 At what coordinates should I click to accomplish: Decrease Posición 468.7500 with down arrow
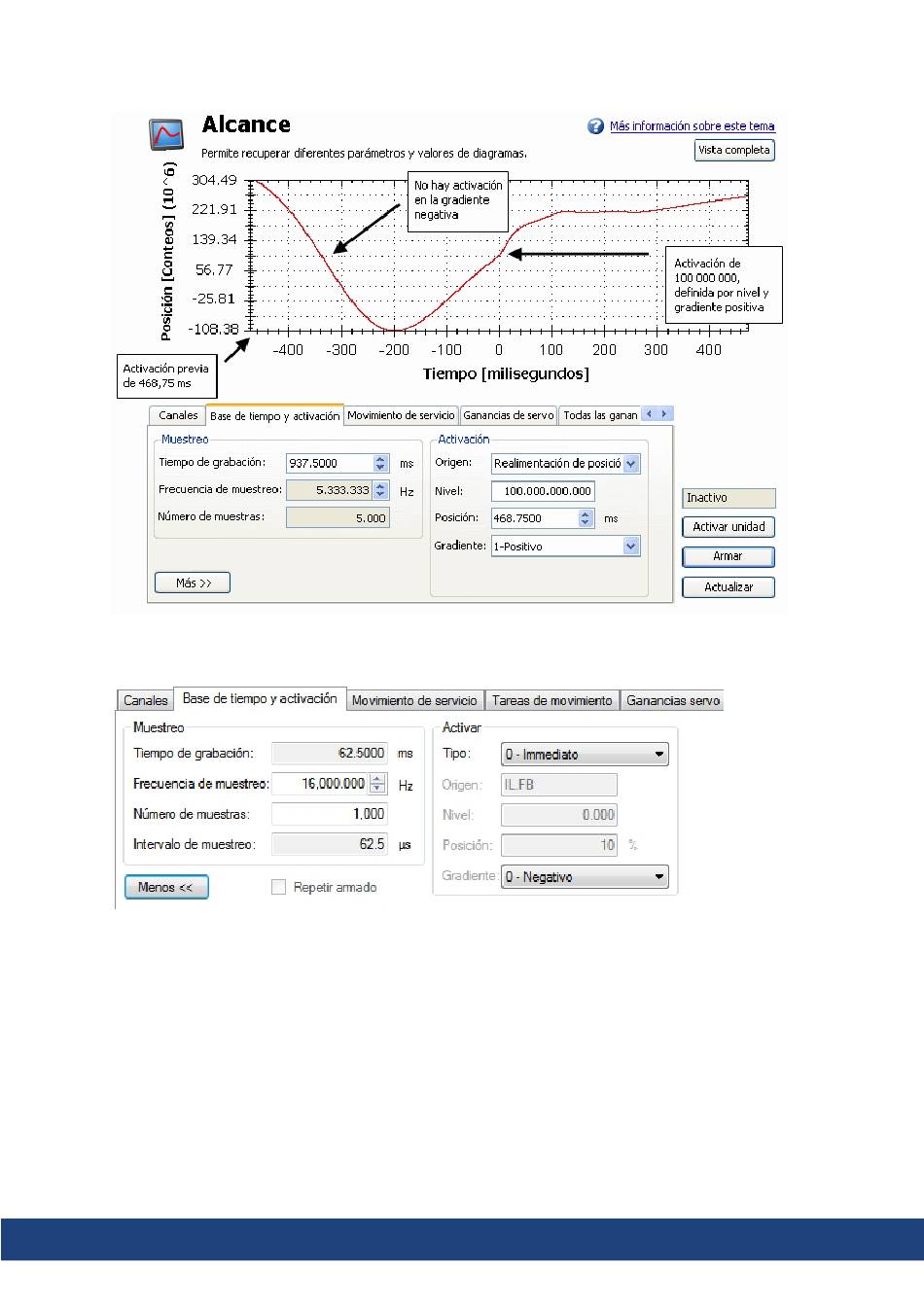586,523
